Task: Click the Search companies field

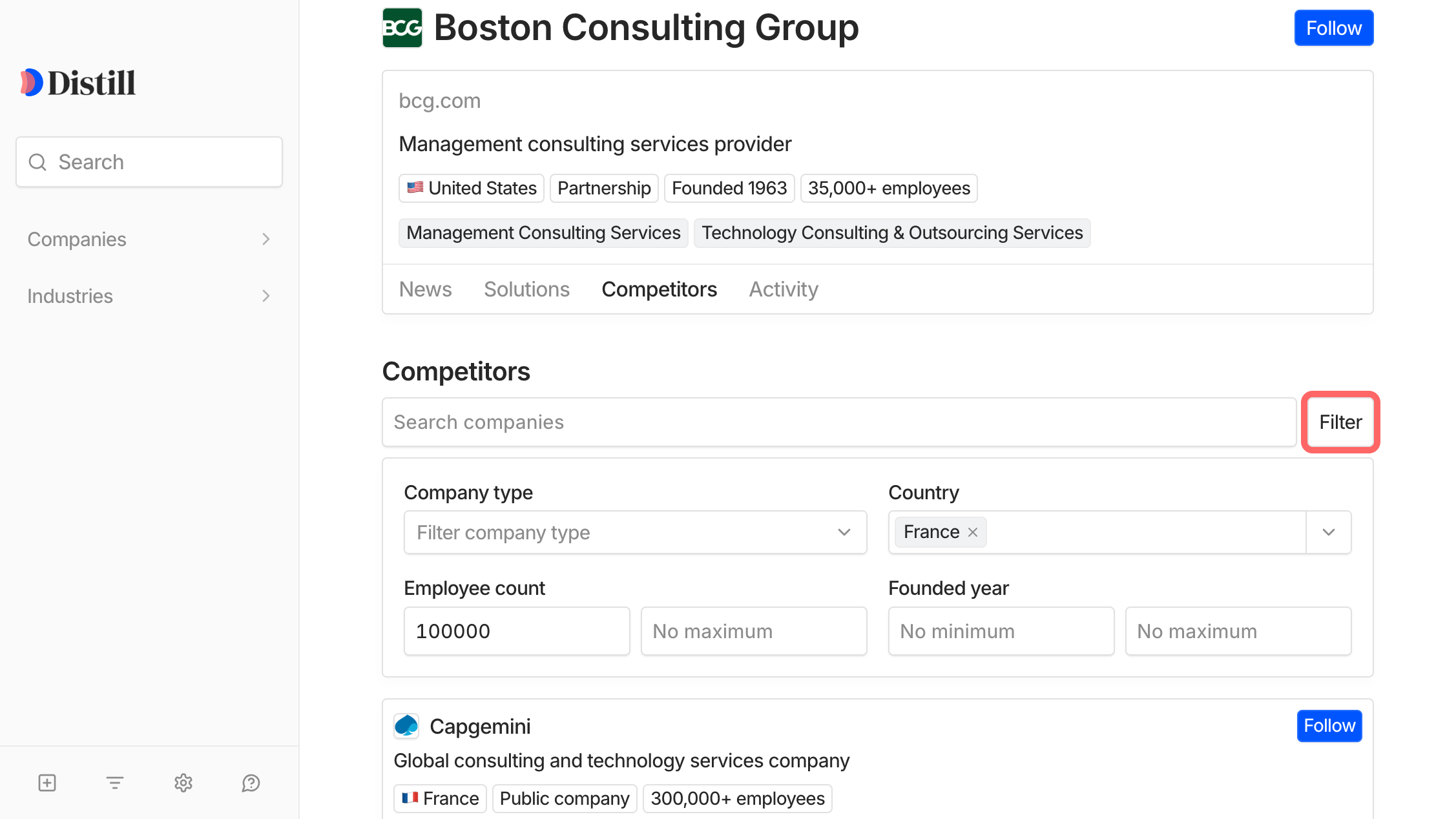Action: [838, 422]
